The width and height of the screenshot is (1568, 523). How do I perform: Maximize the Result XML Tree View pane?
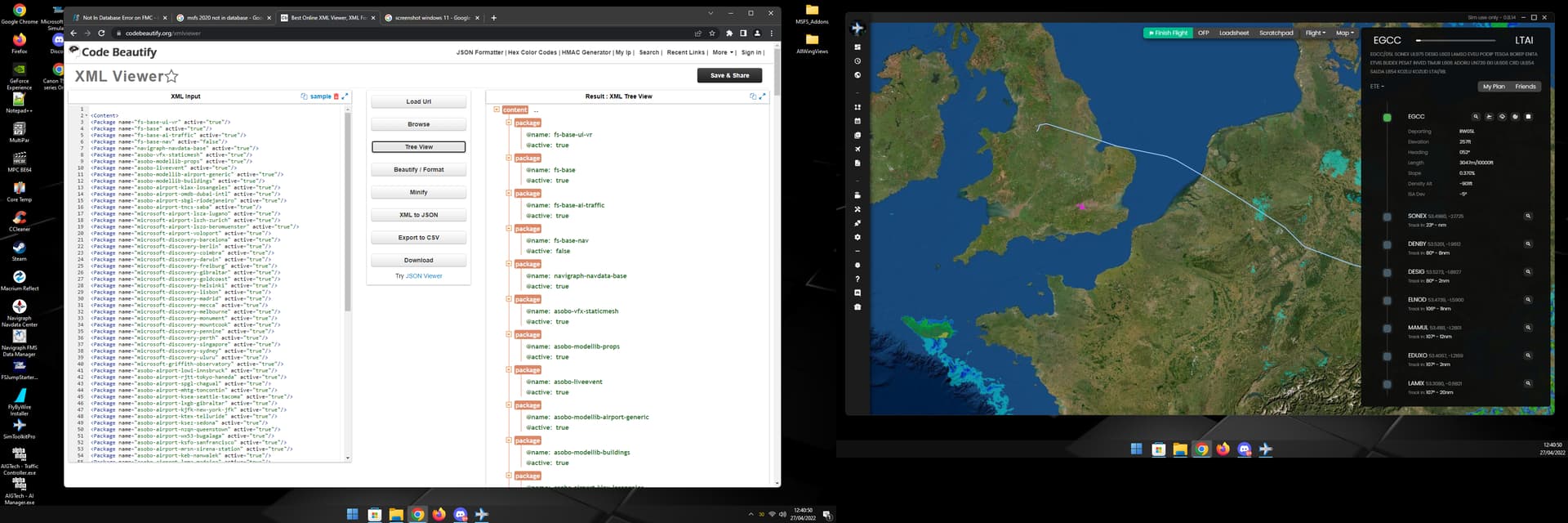763,96
